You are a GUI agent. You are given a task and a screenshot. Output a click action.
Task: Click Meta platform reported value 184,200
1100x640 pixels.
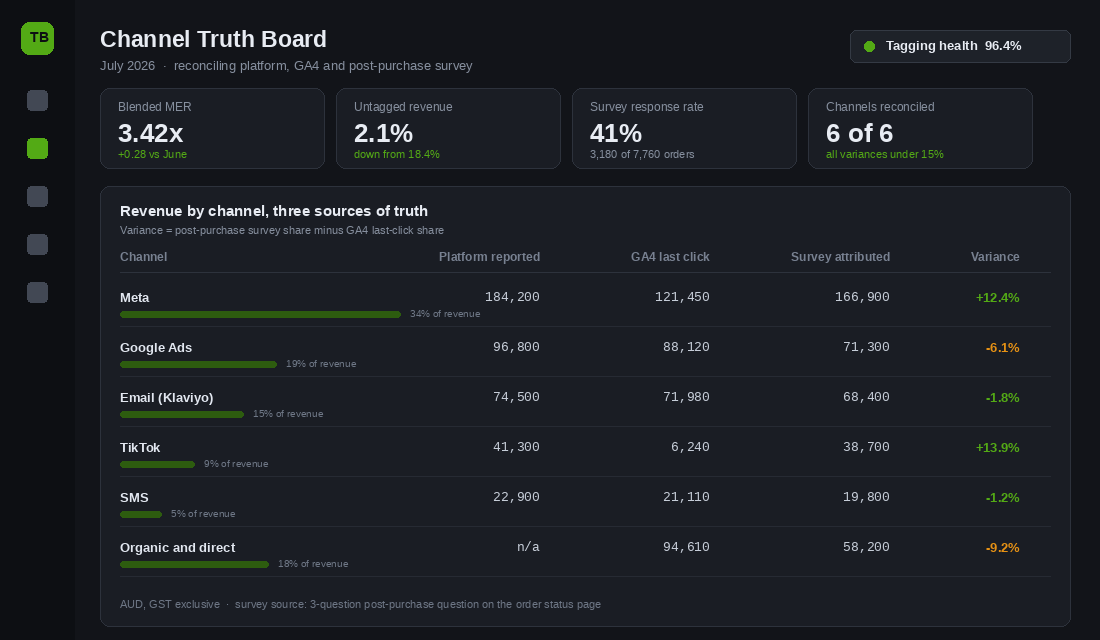[x=512, y=297]
